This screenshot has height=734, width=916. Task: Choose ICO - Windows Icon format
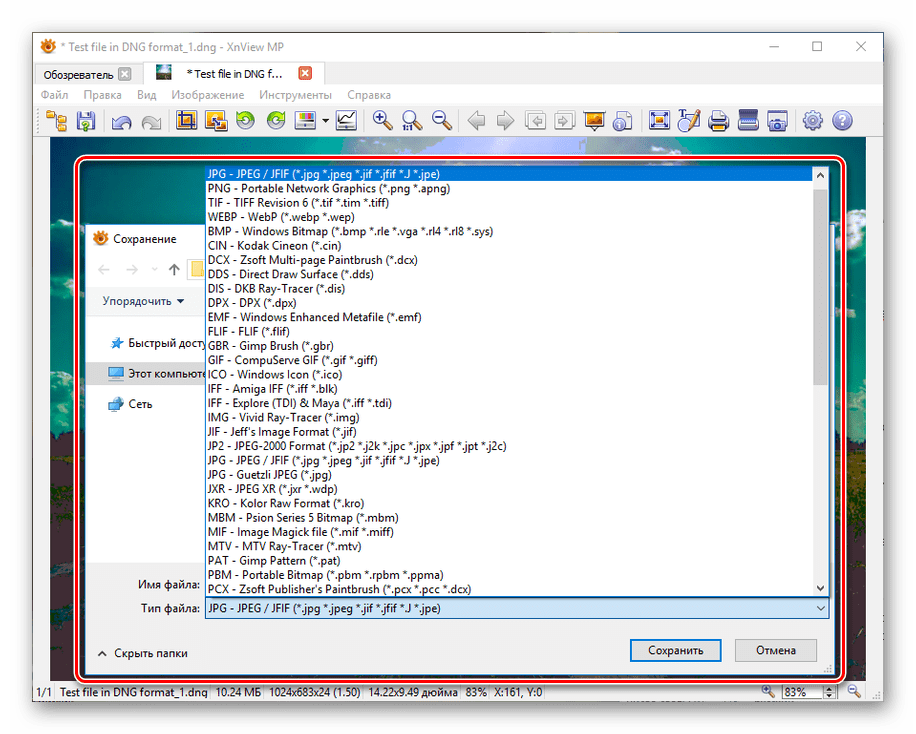pos(509,375)
